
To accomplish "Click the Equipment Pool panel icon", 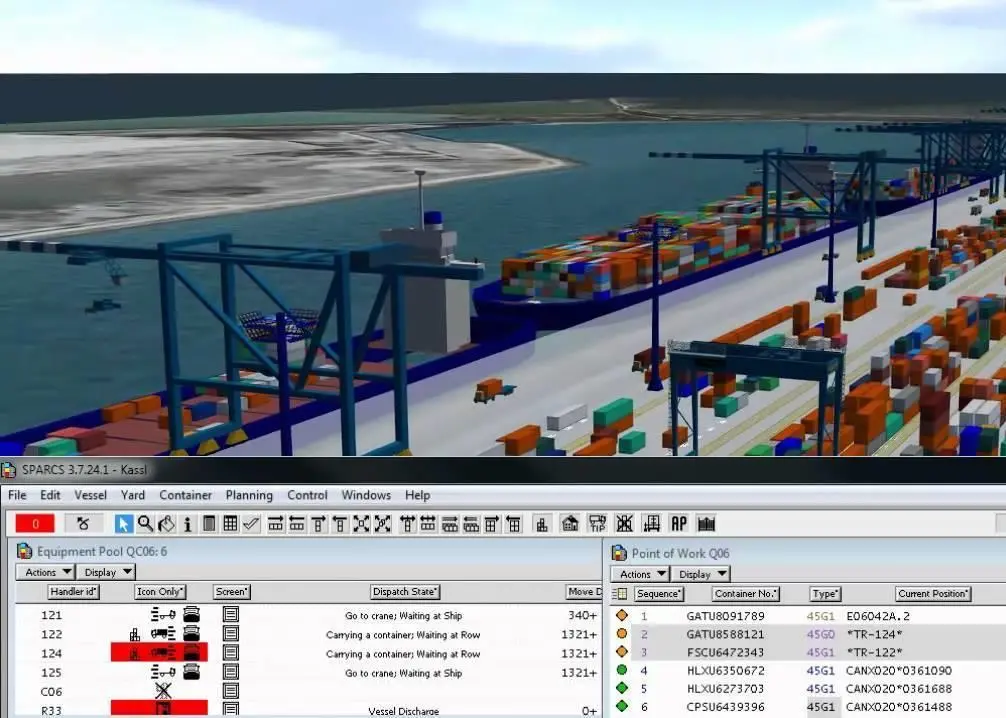I will (24, 551).
